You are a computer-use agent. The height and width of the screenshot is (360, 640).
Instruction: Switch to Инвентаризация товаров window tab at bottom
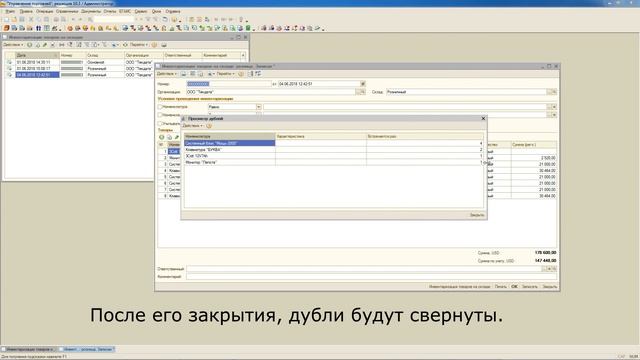[29, 349]
